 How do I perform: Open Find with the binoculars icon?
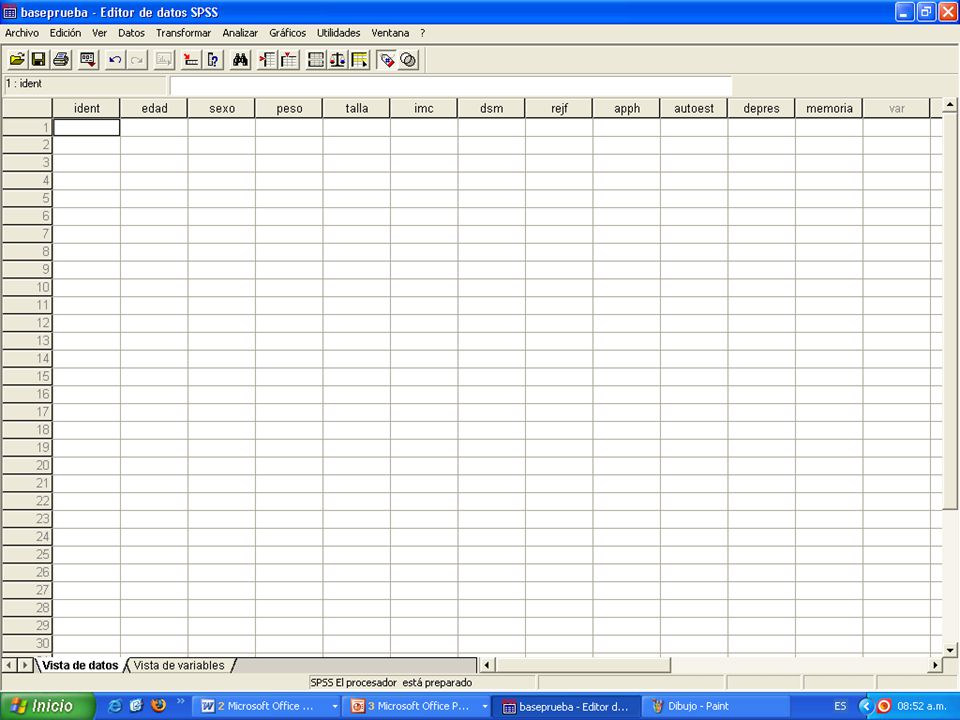pos(240,60)
